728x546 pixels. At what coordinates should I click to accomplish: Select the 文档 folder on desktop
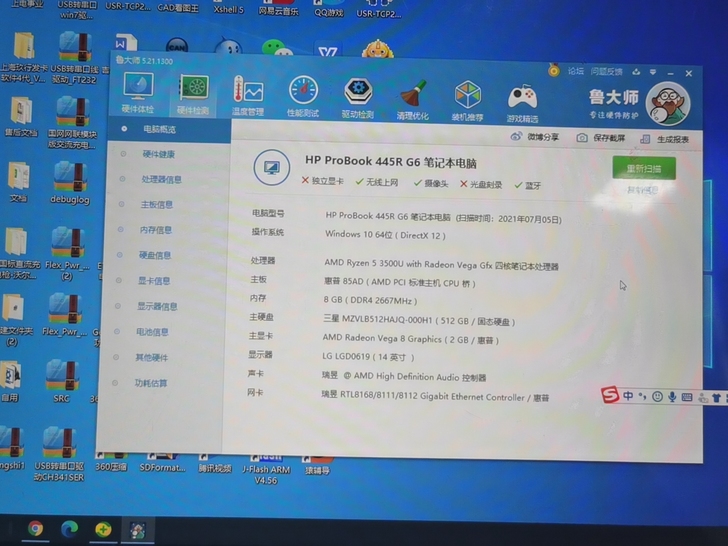(19, 182)
